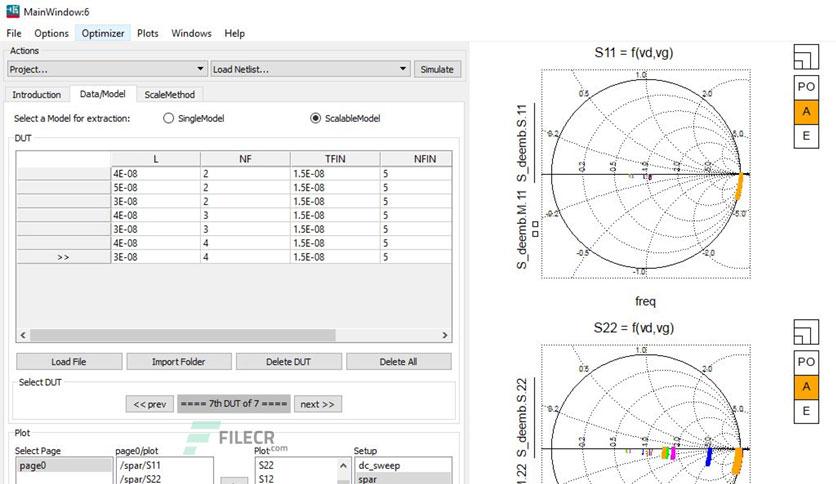Click the TFIN column header
Image resolution: width=836 pixels, height=484 pixels.
click(335, 159)
